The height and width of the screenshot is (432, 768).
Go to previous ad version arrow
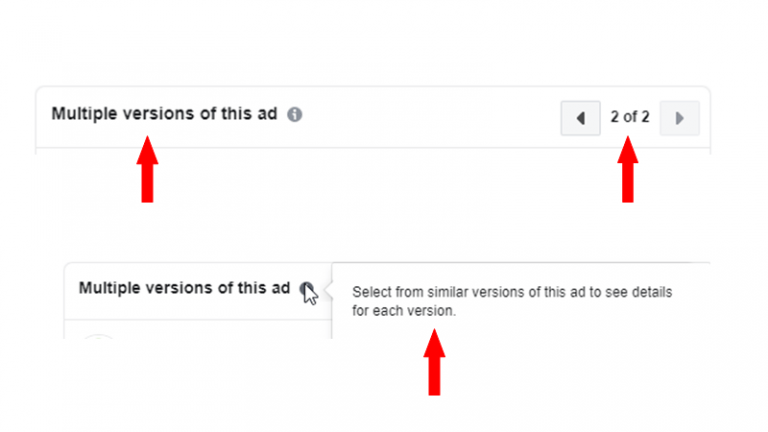(x=580, y=118)
